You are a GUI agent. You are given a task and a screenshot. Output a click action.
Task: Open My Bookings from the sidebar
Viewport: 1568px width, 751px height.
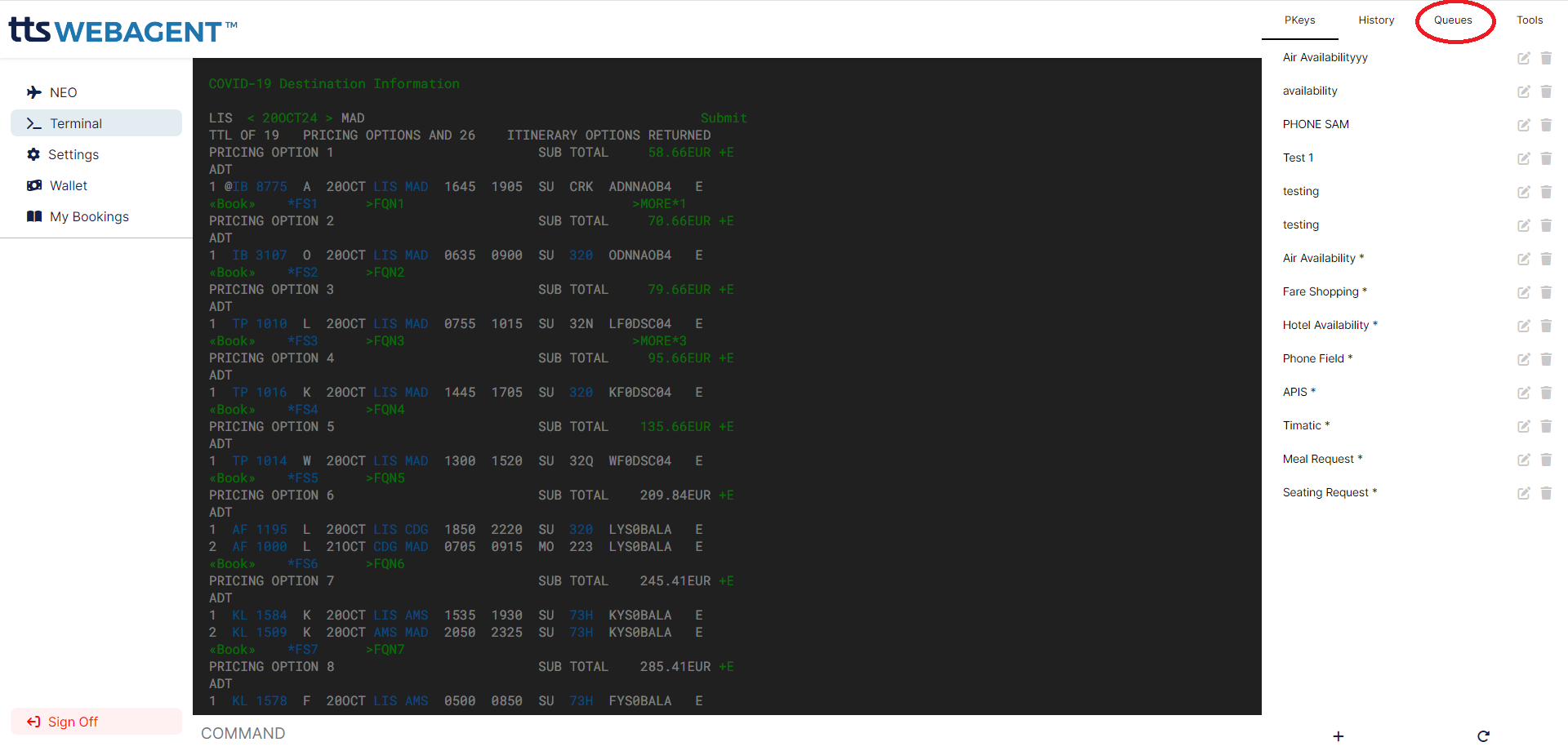[96, 216]
